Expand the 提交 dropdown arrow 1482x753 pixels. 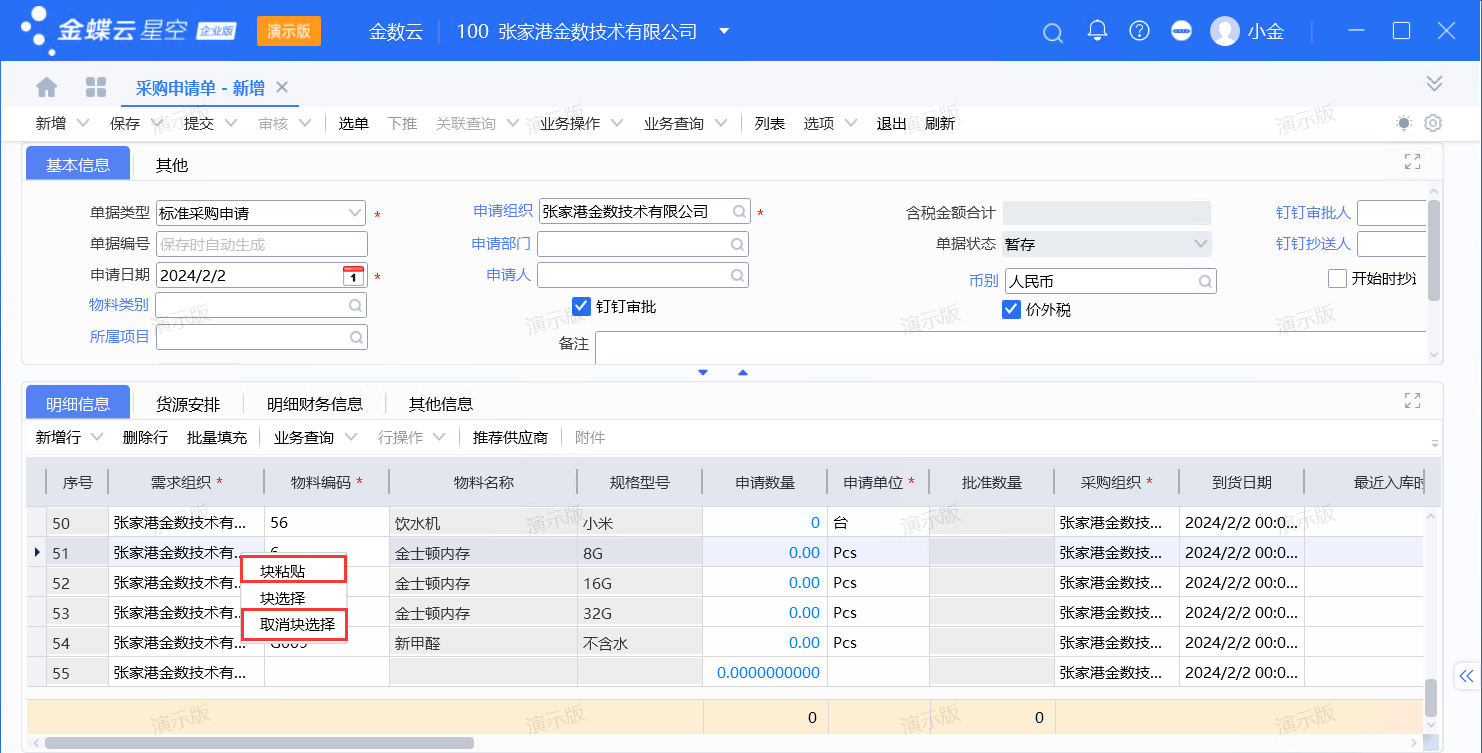click(x=230, y=123)
